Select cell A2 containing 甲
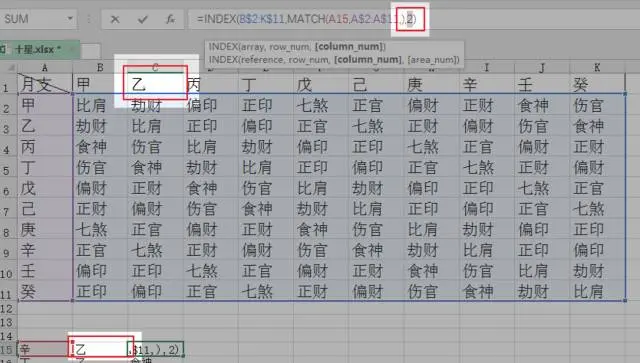The image size is (640, 363). tap(45, 105)
